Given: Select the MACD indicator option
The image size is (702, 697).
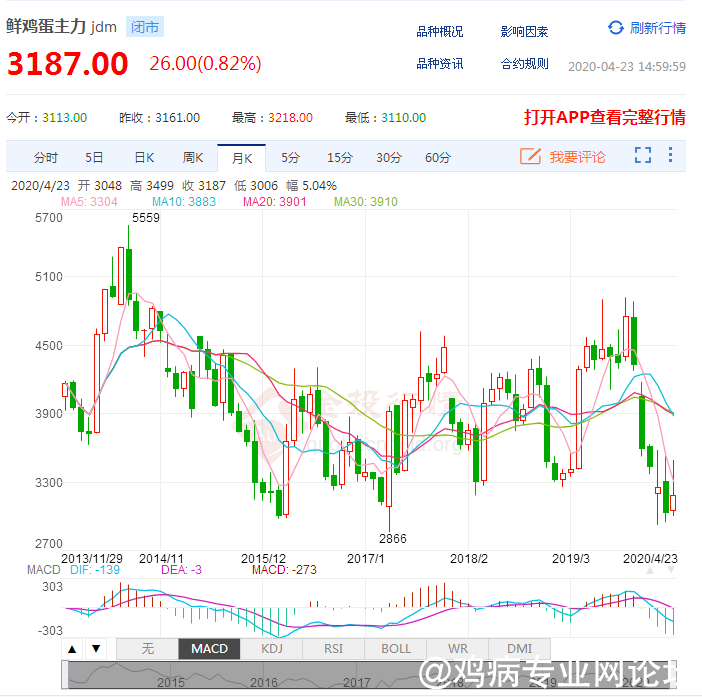Looking at the screenshot, I should (x=210, y=649).
